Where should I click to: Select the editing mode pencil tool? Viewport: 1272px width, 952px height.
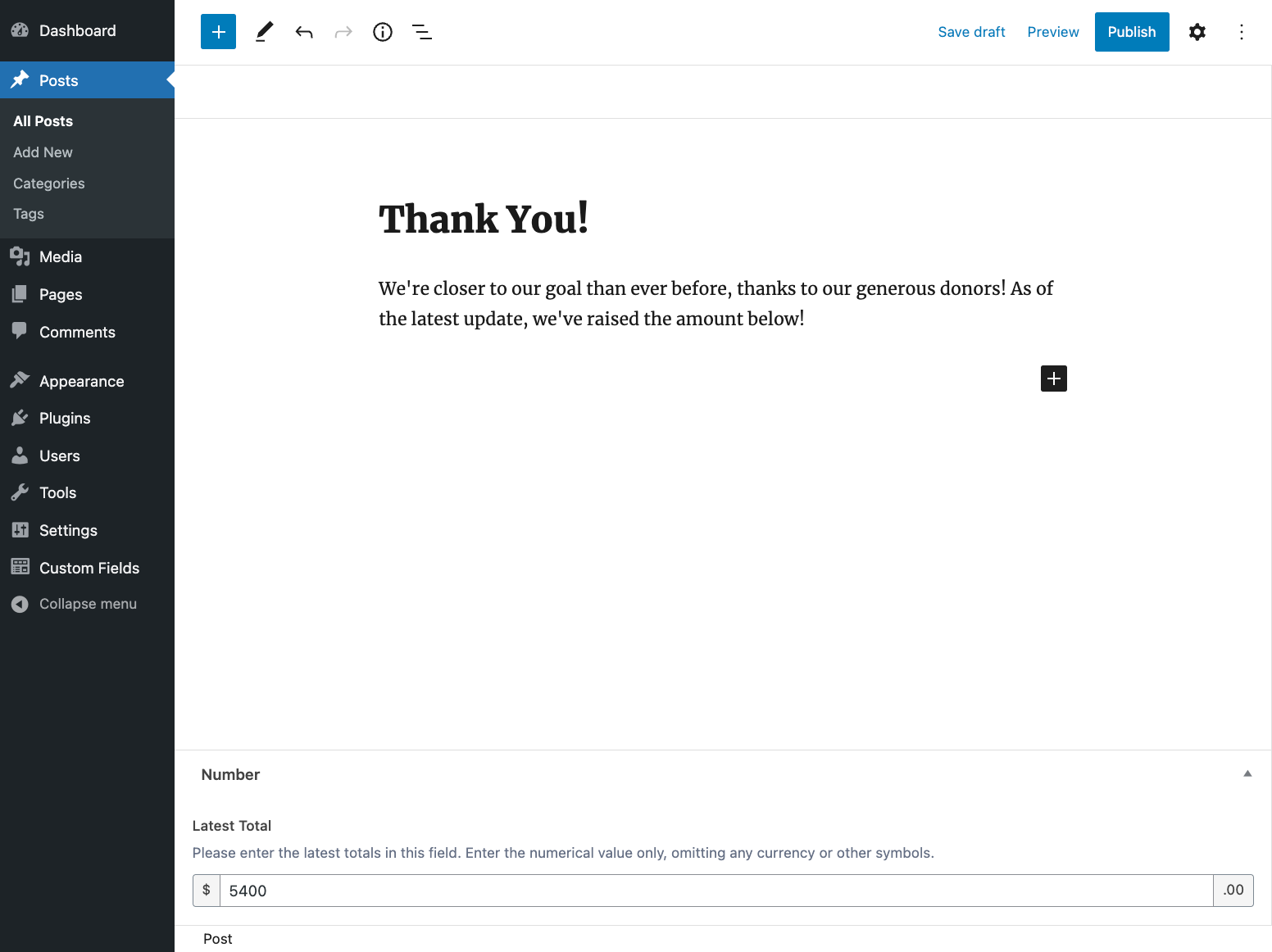(264, 31)
